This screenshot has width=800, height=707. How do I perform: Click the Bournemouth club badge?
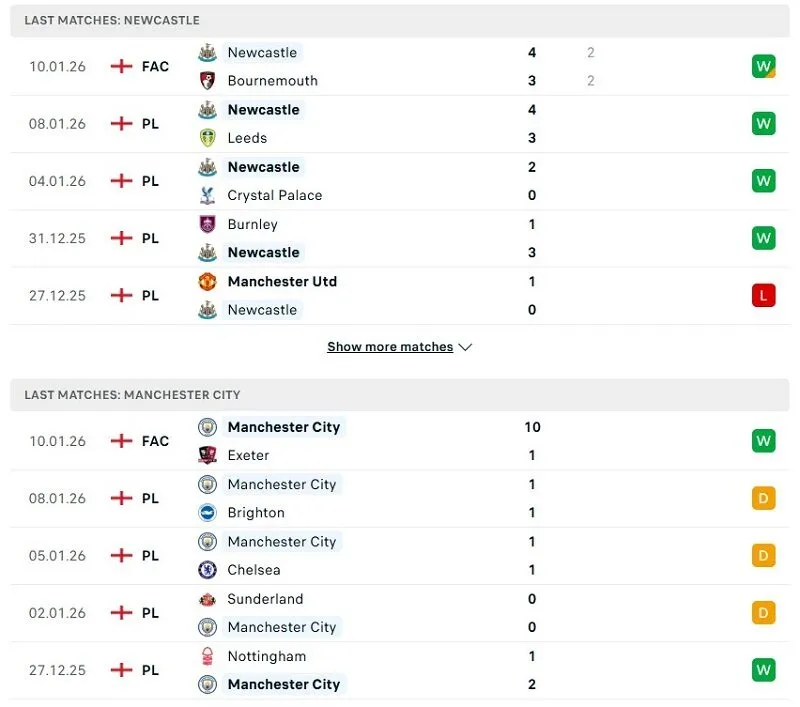coord(207,81)
